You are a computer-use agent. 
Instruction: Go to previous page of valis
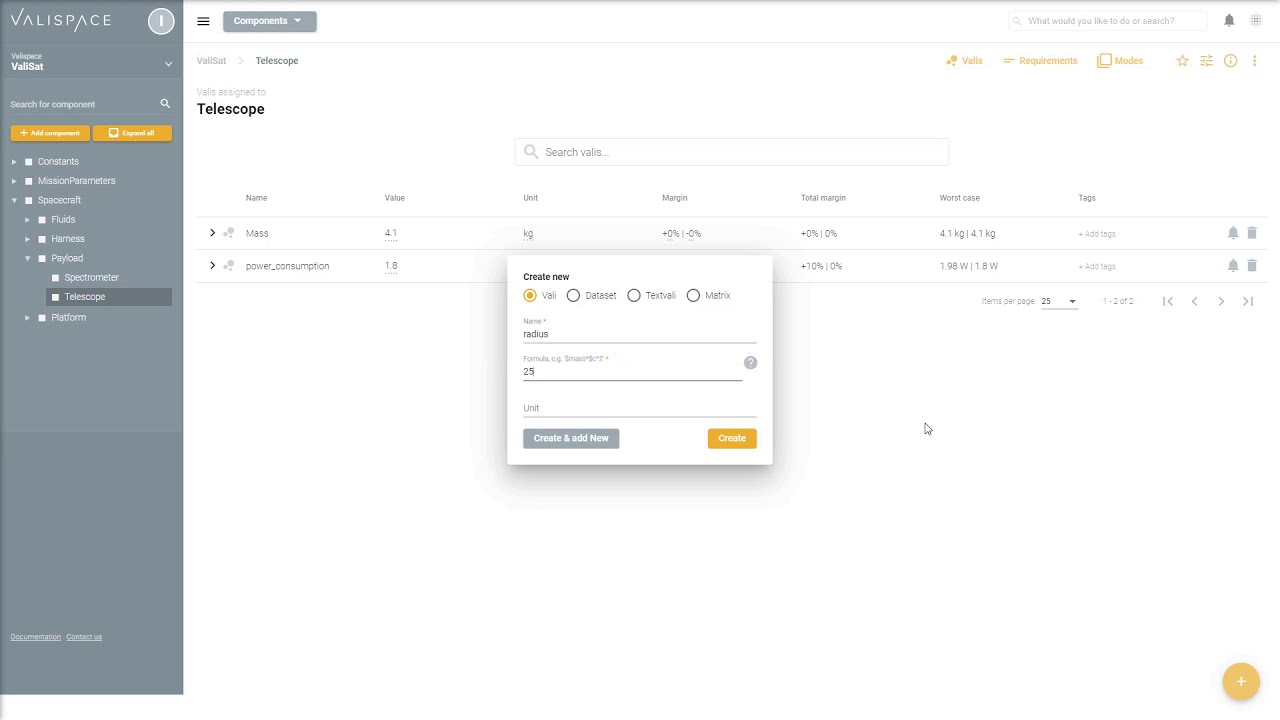tap(1194, 301)
